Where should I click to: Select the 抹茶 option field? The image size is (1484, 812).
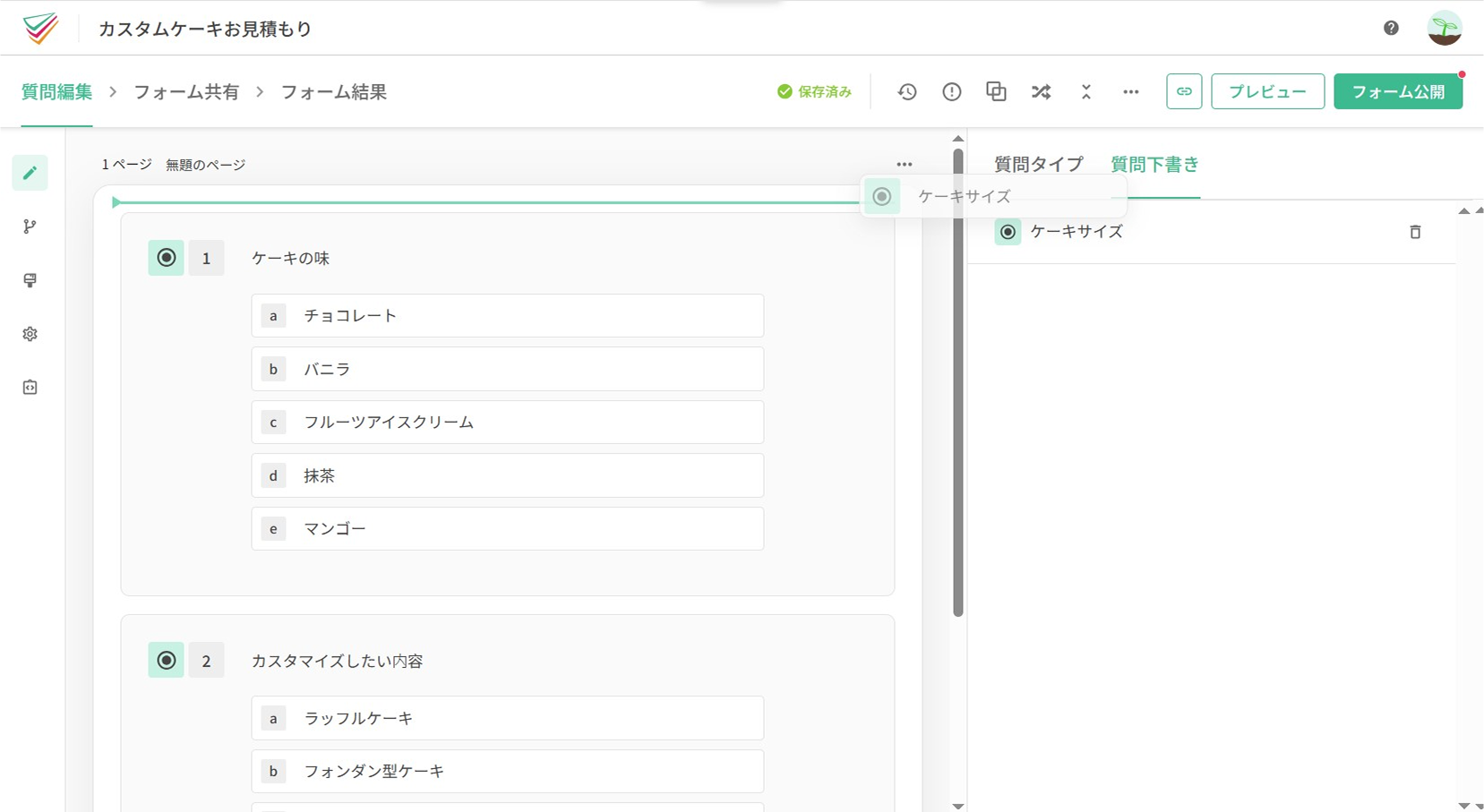click(x=508, y=475)
